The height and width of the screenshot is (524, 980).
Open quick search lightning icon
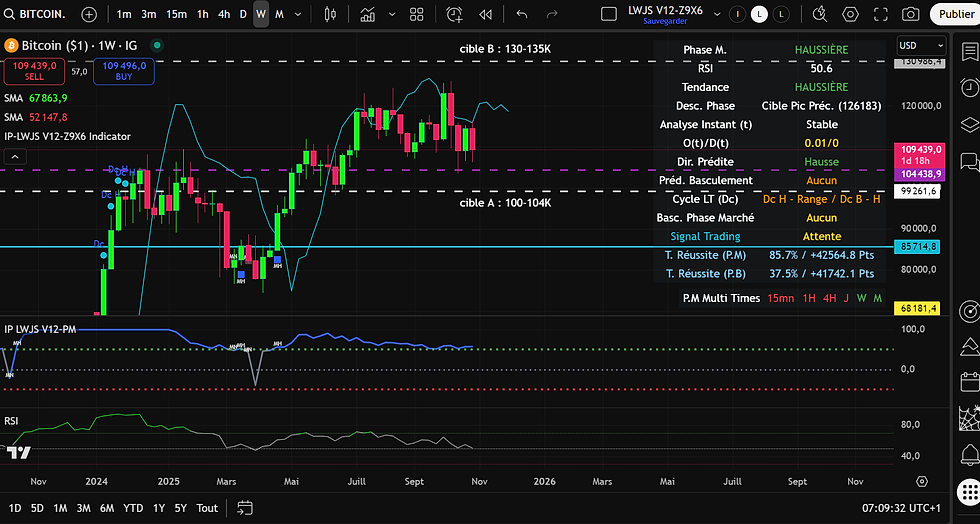(x=819, y=14)
